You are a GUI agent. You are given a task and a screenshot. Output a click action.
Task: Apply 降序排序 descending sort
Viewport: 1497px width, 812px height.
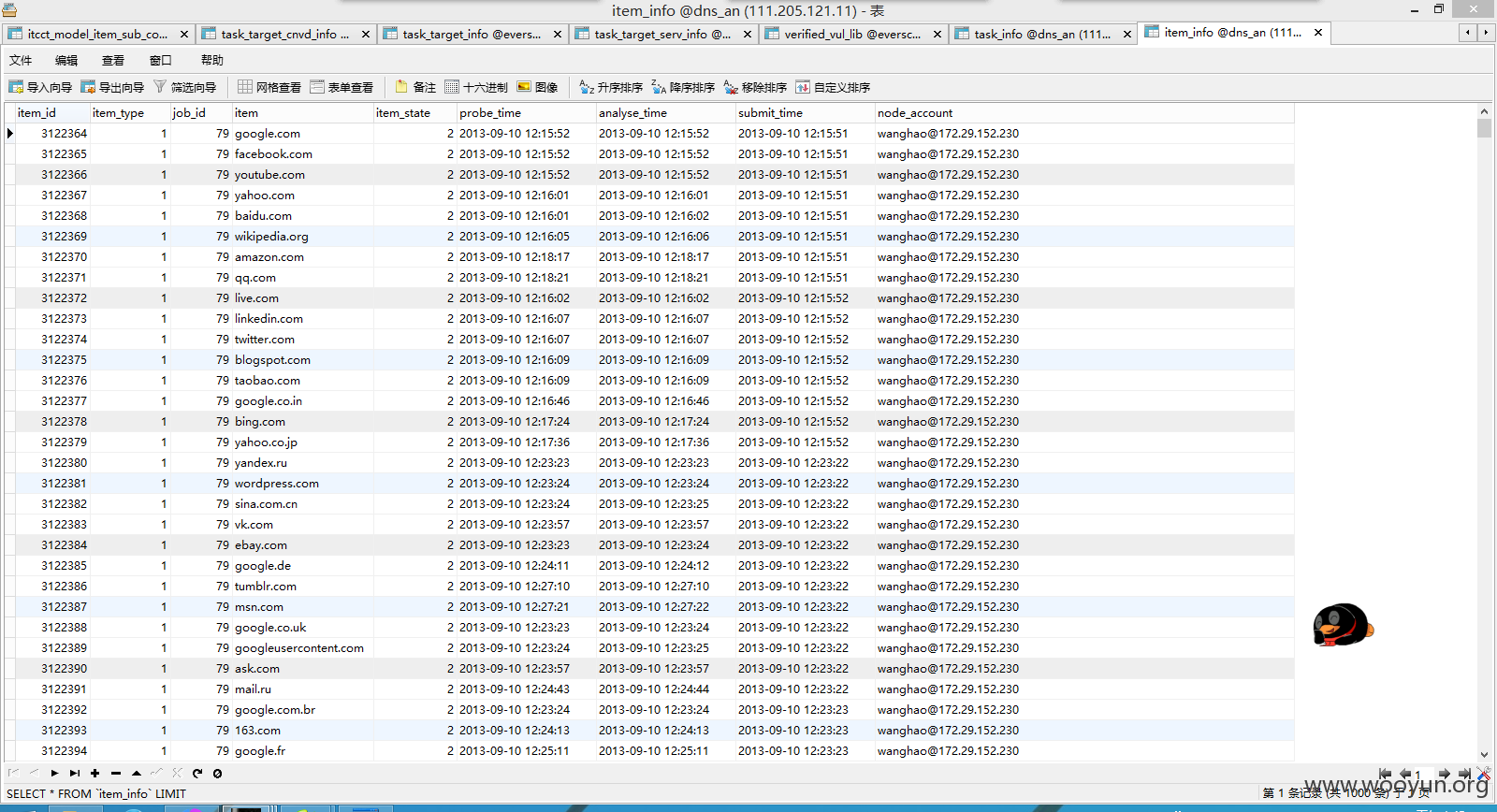[683, 87]
